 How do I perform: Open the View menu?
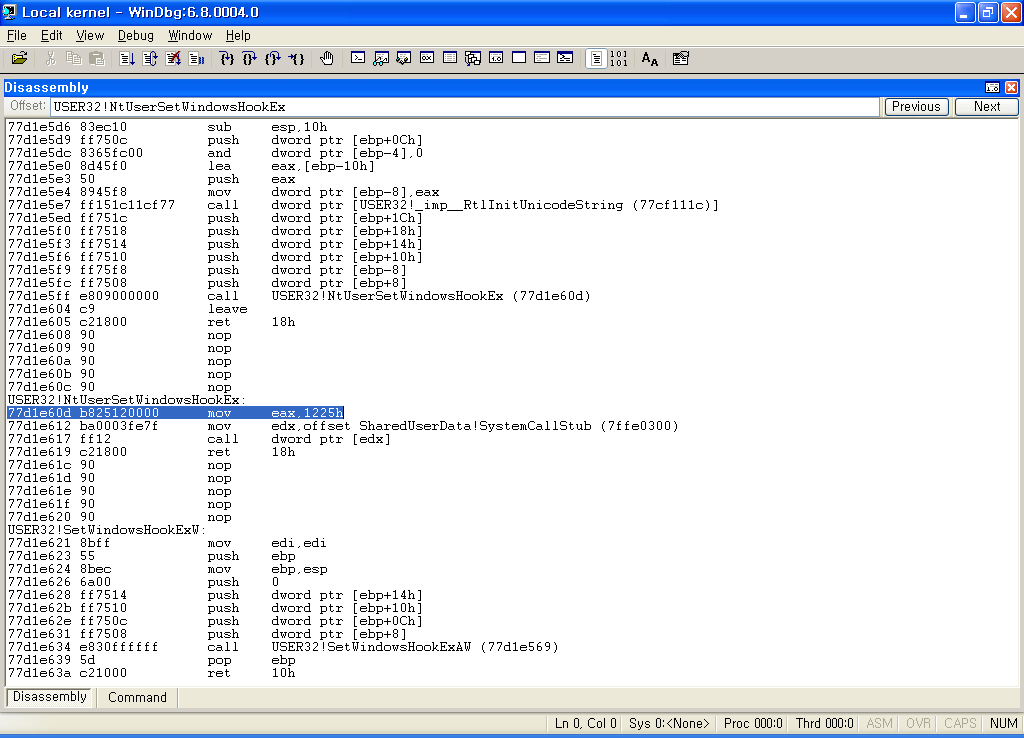(x=89, y=35)
